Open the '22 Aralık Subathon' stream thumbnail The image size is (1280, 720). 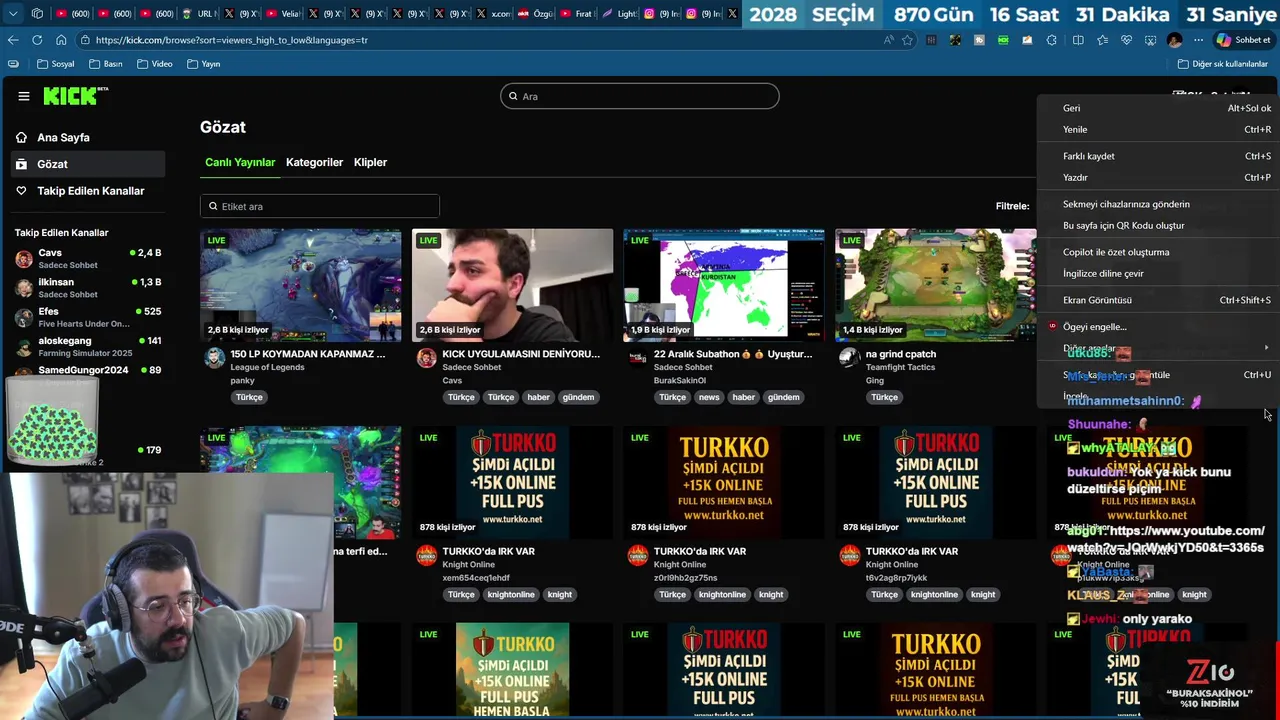(x=724, y=285)
